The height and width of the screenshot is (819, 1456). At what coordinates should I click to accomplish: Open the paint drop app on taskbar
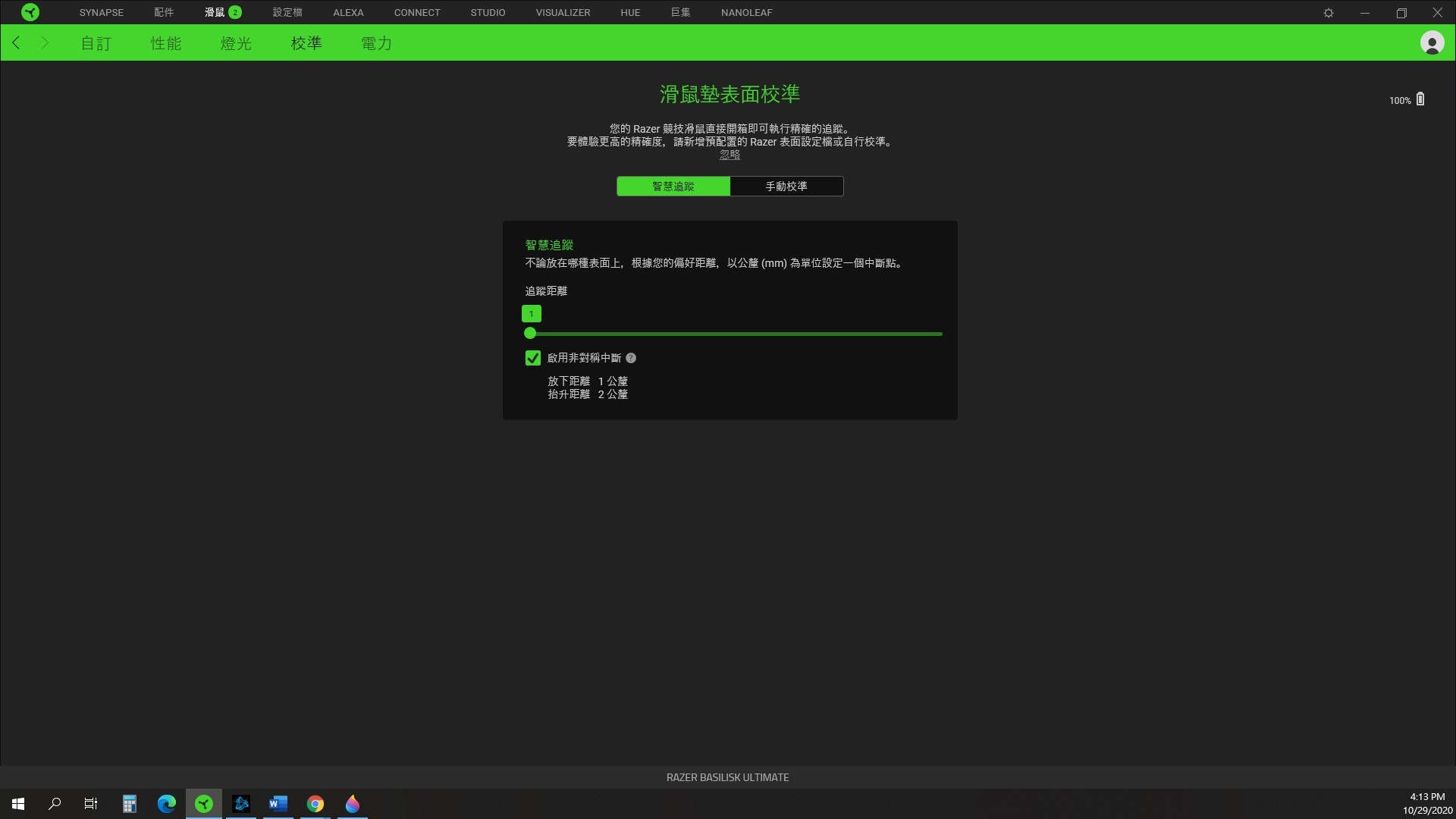point(353,804)
